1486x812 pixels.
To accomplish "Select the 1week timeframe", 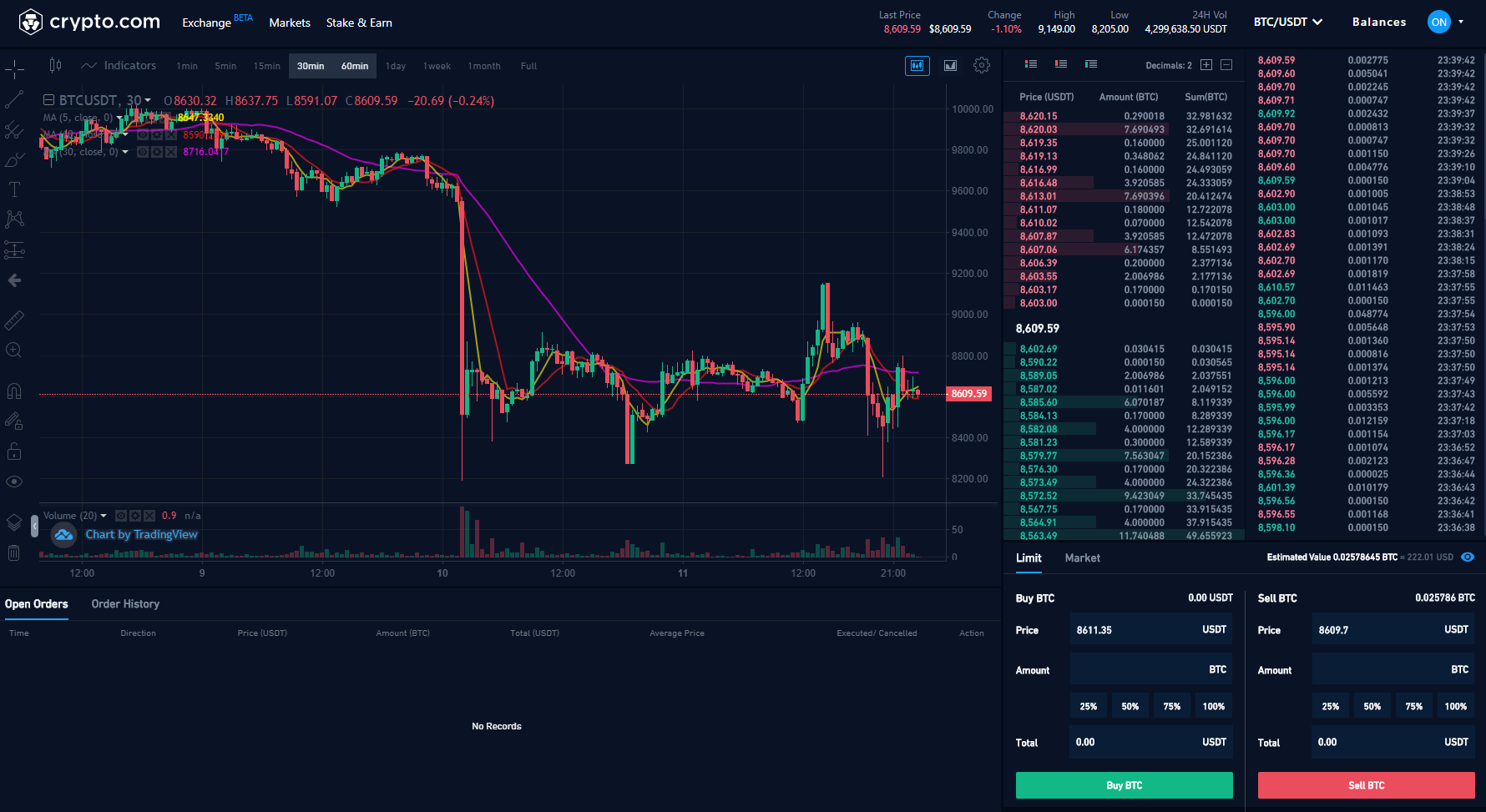I will pyautogui.click(x=437, y=66).
